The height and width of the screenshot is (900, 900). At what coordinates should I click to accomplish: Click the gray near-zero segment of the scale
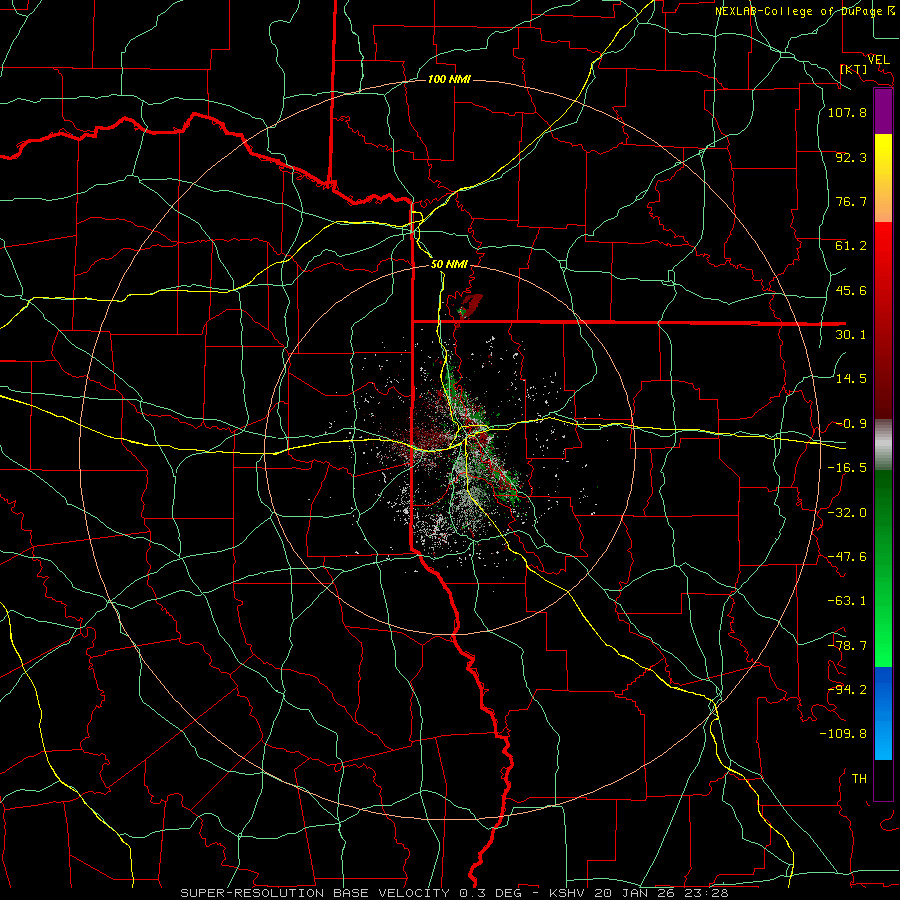883,445
